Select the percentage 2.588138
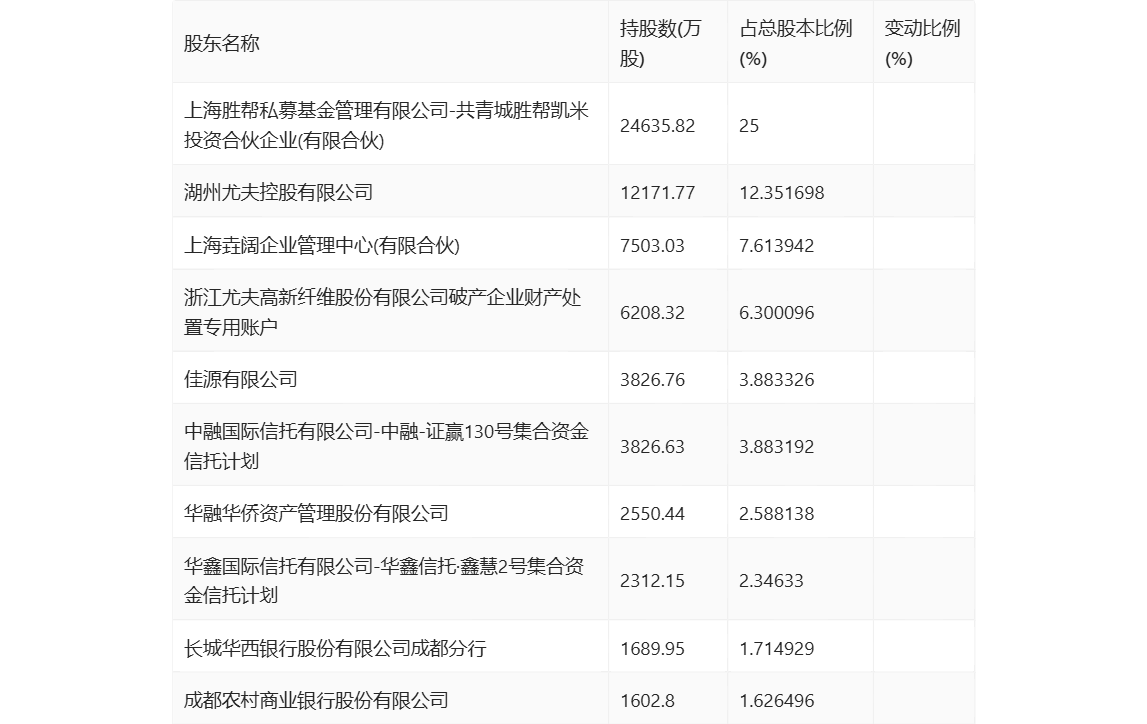The image size is (1147, 724). point(776,514)
